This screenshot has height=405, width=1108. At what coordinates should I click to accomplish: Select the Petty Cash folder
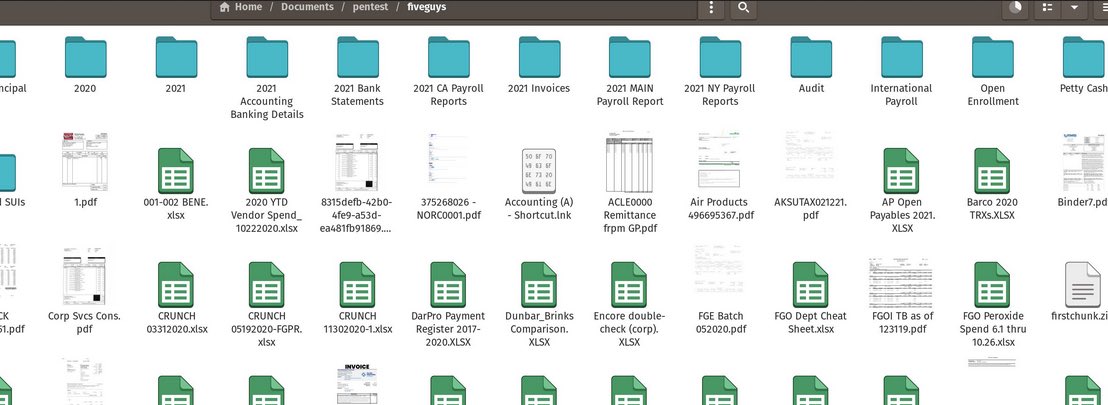click(x=1084, y=57)
